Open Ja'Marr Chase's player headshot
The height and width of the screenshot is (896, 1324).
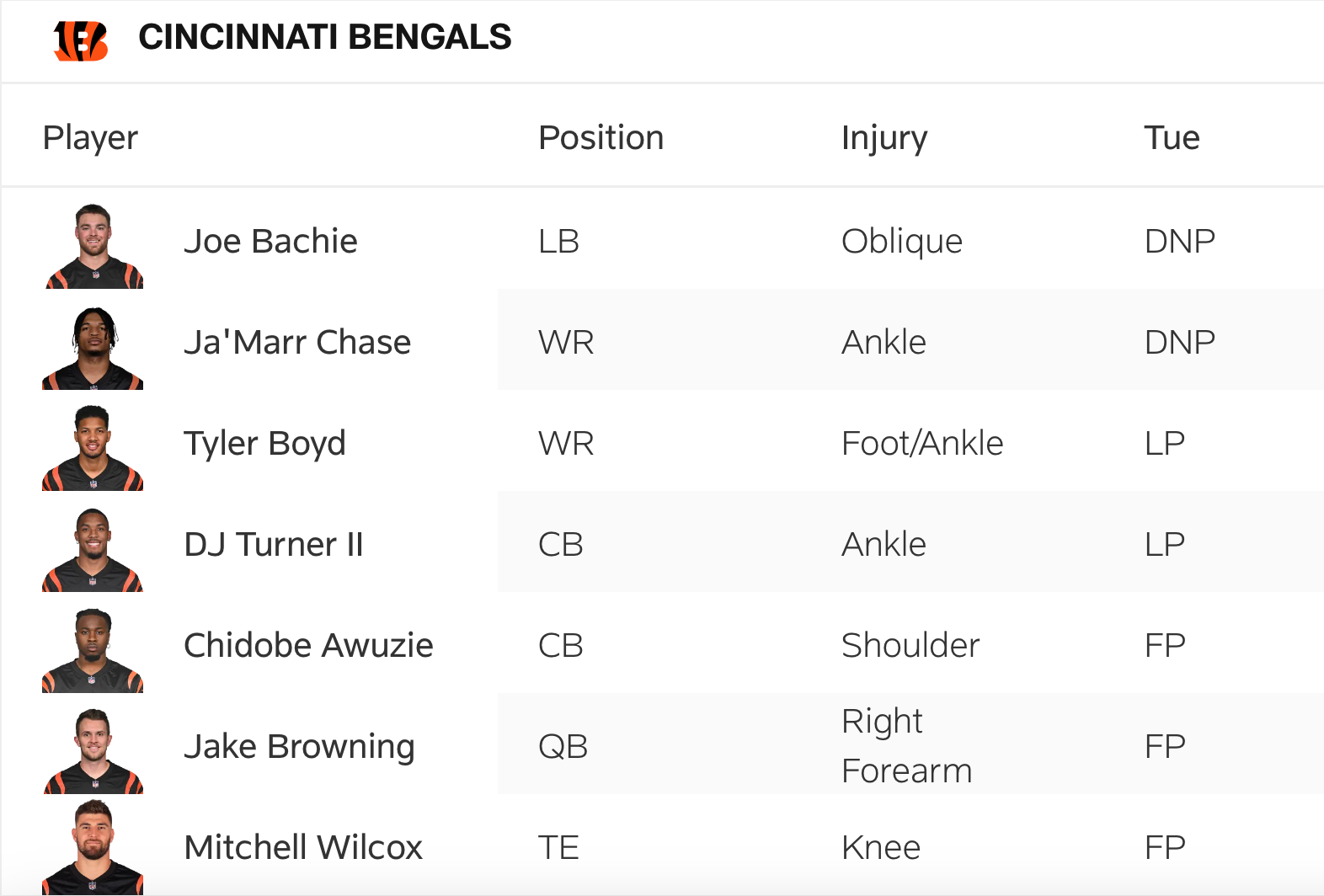pos(93,348)
